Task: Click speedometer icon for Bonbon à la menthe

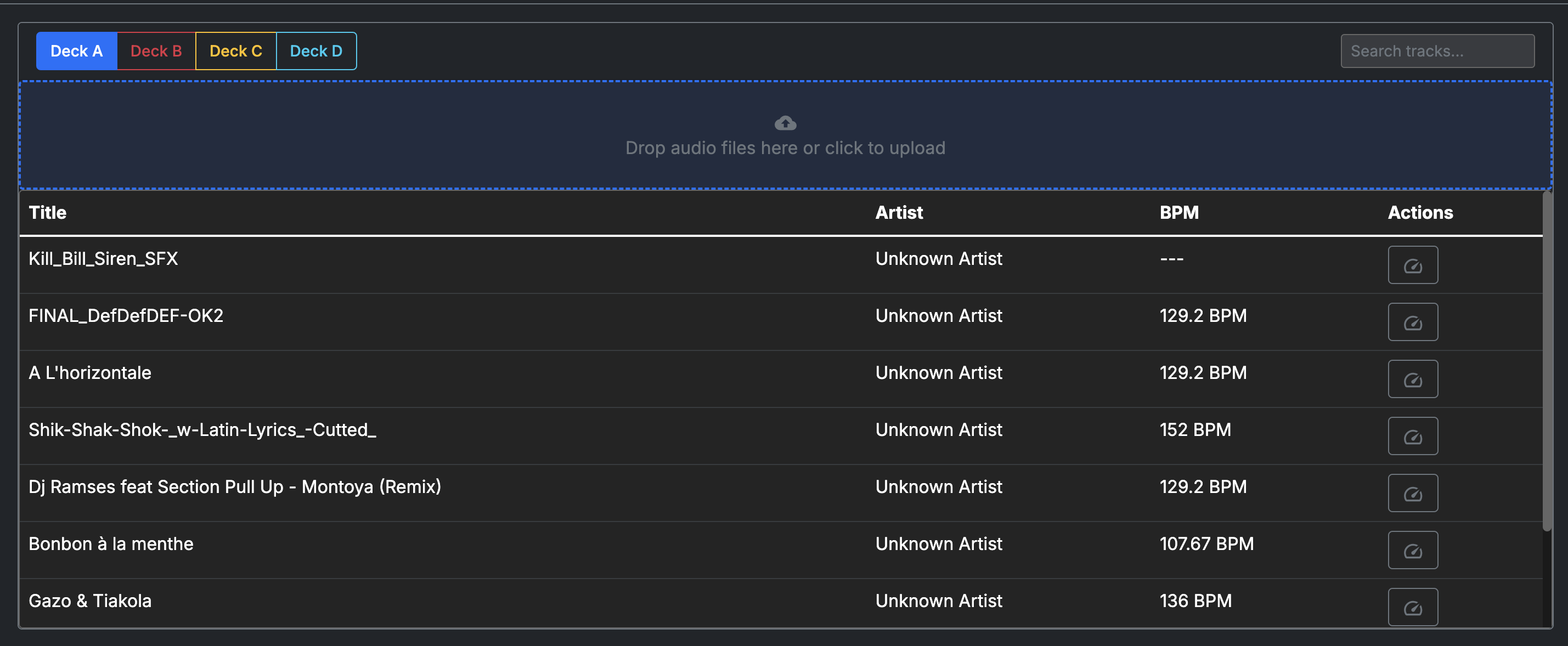Action: pos(1412,551)
